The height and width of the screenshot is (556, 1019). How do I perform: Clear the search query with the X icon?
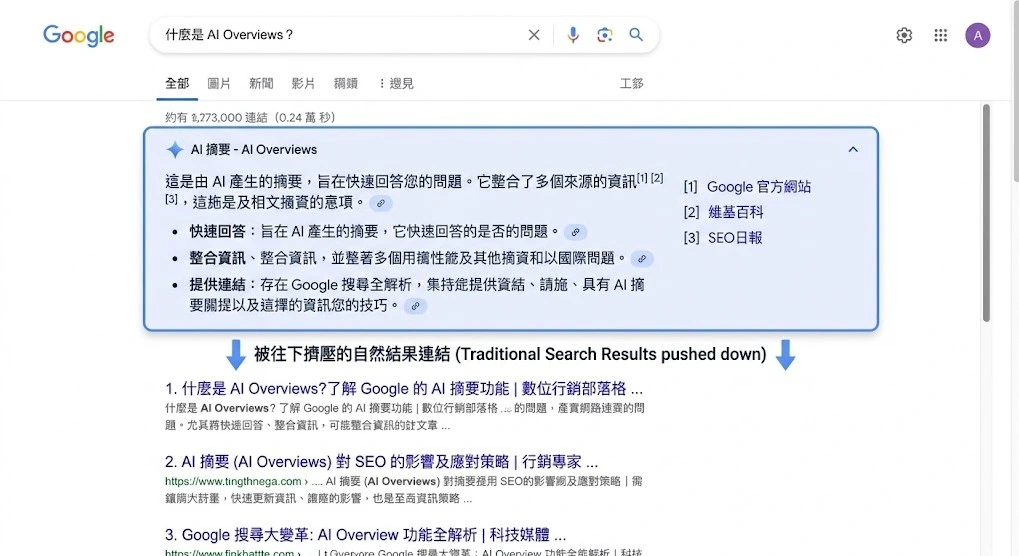coord(534,35)
